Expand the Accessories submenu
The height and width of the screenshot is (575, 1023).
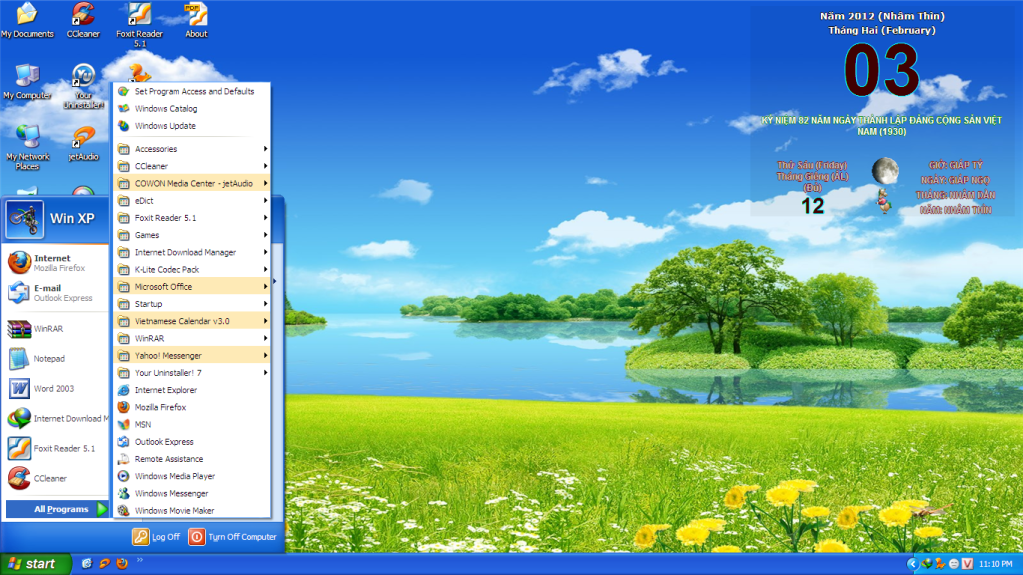click(192, 149)
